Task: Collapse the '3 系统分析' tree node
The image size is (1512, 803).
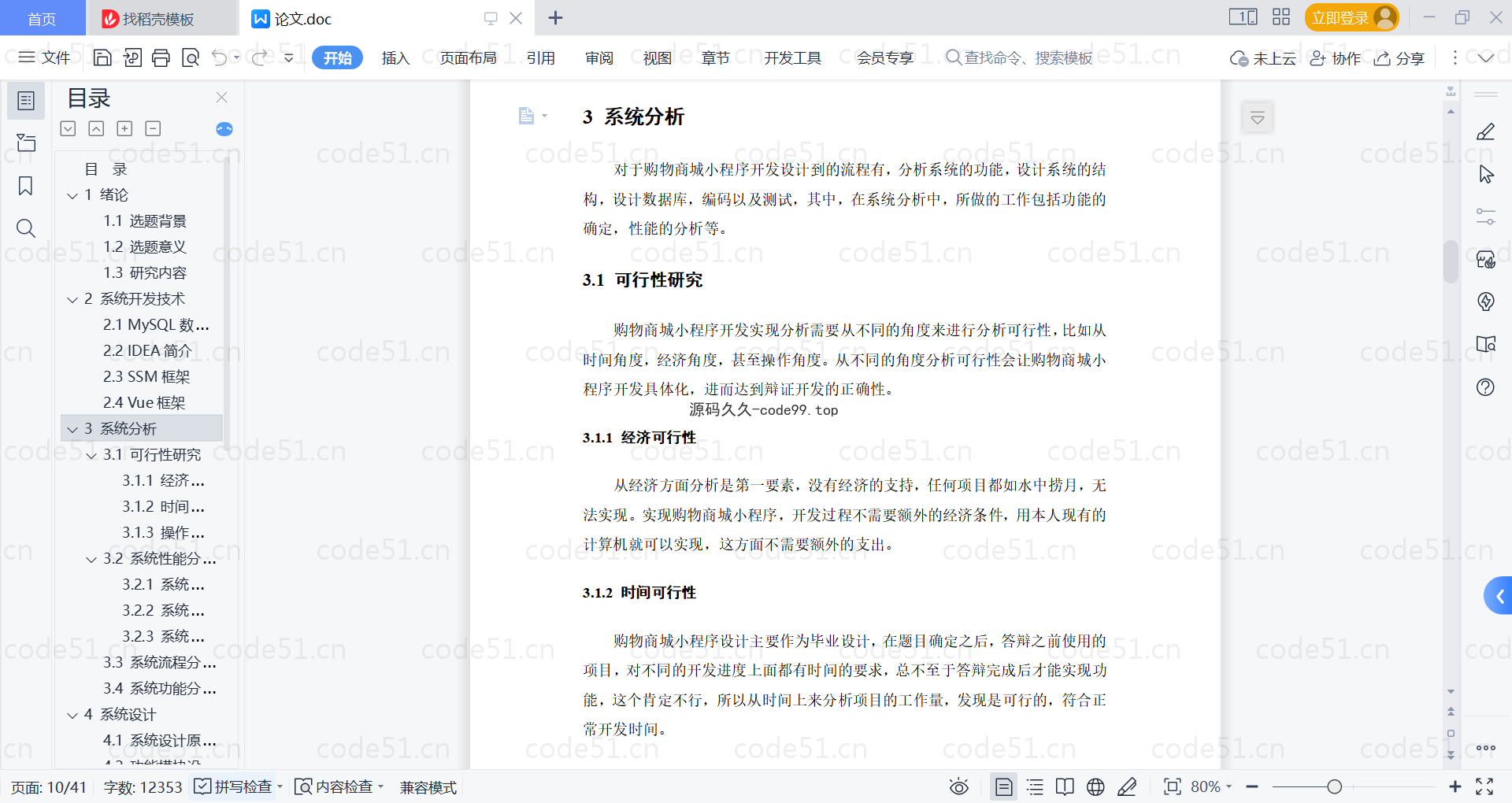Action: (x=72, y=429)
